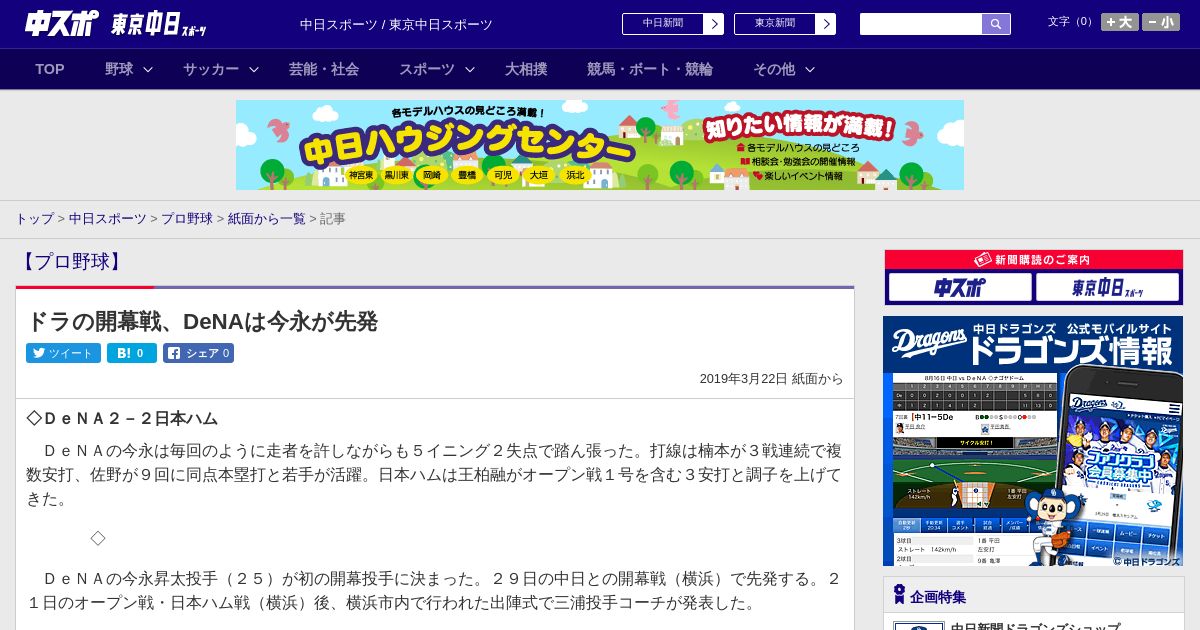
Task: Click トップ breadcrumb link
Action: pos(34,218)
